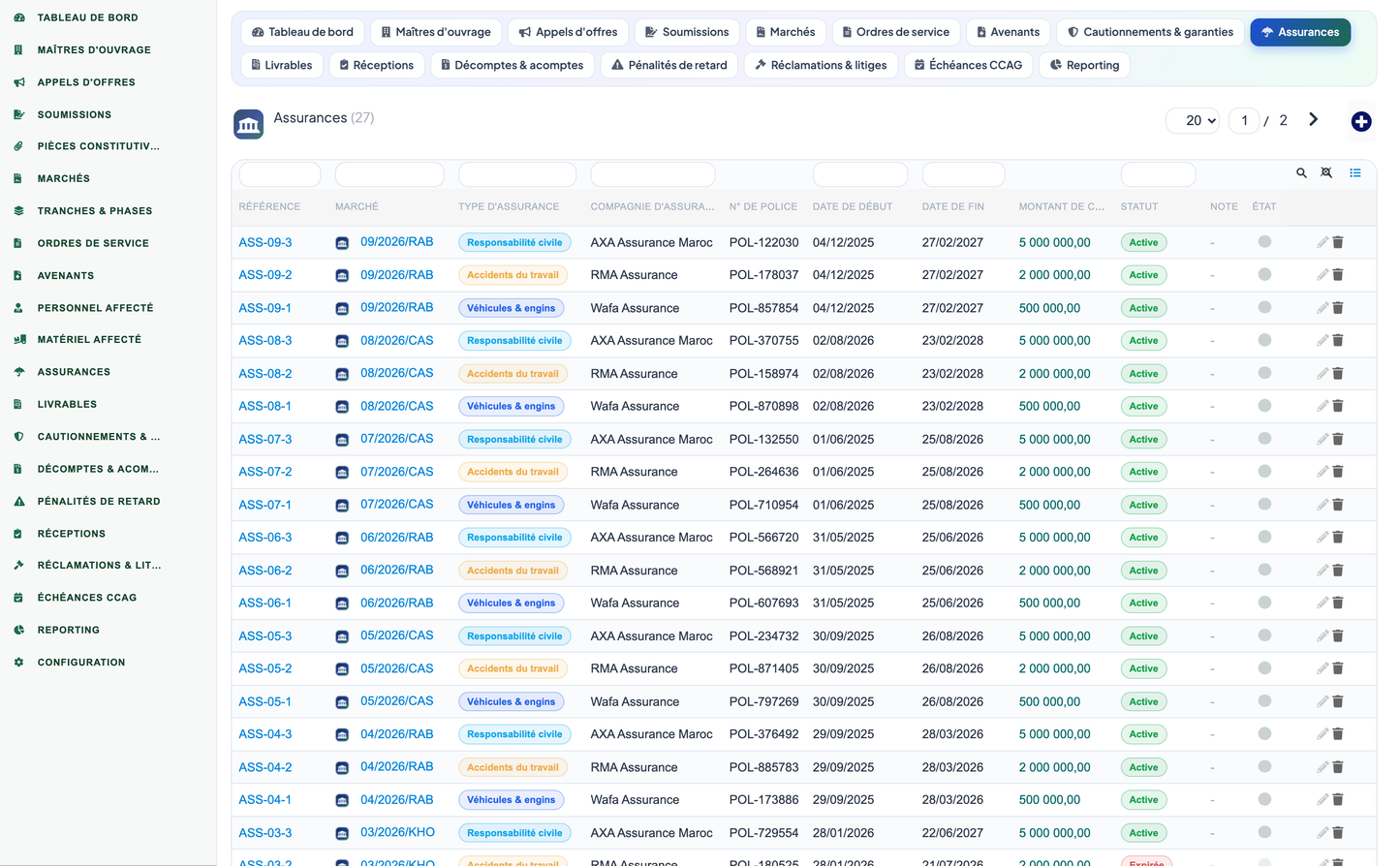Switch to the Cautionnements & garanties tab

[1150, 32]
